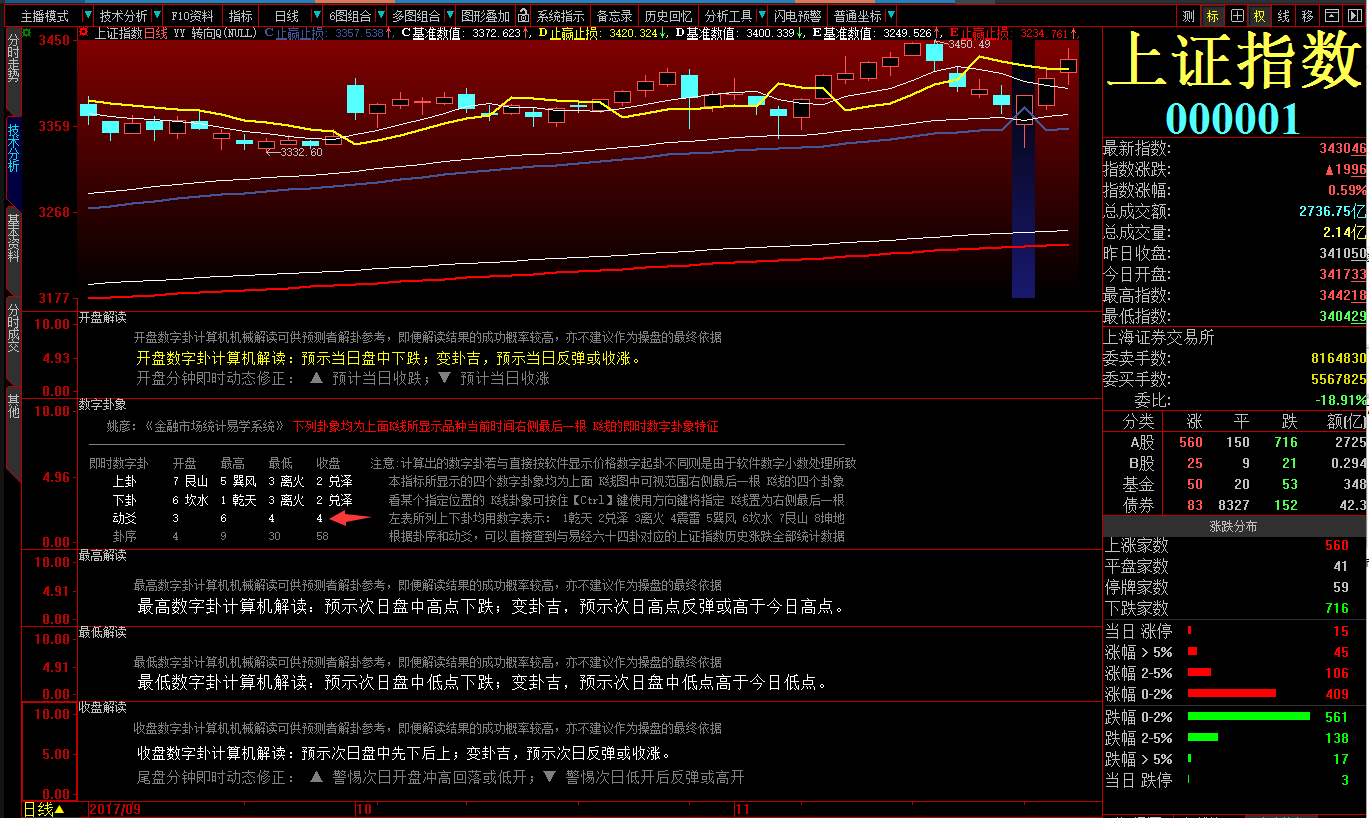This screenshot has height=818, width=1369.
Task: Click the 最新指数 row label
Action: coord(1136,149)
